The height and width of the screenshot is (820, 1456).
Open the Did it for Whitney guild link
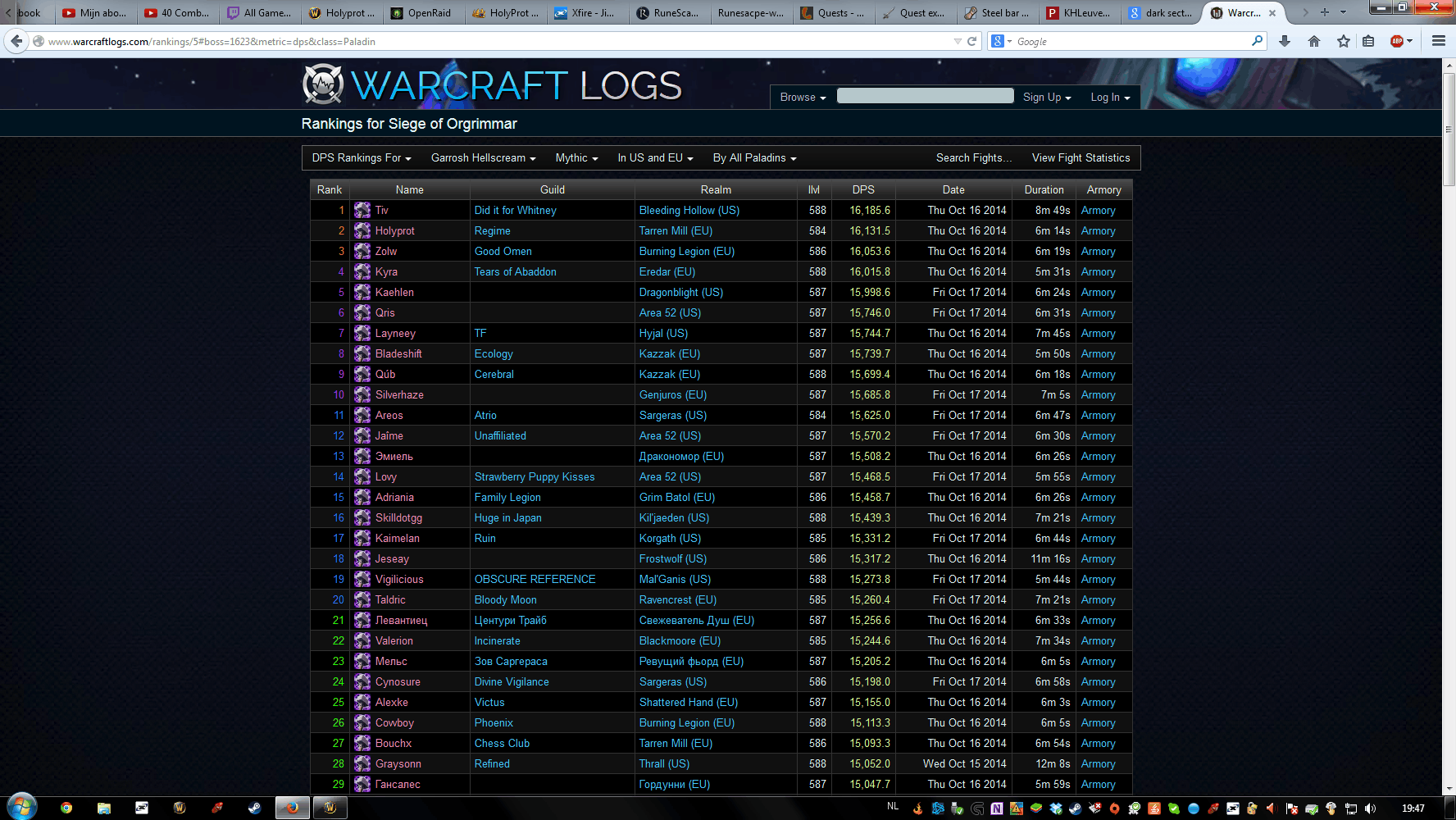coord(515,210)
